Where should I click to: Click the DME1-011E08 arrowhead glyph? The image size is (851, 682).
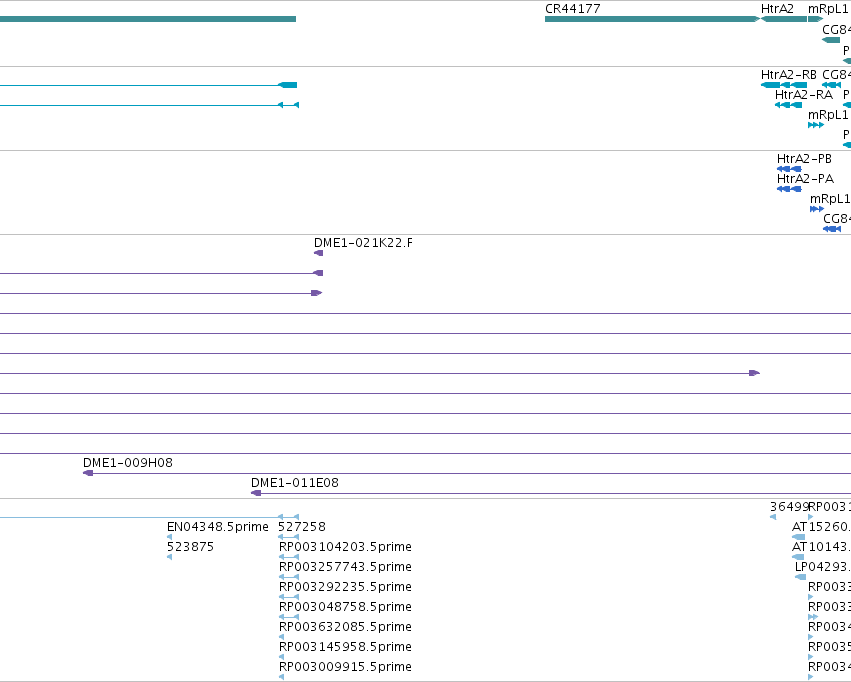[256, 493]
